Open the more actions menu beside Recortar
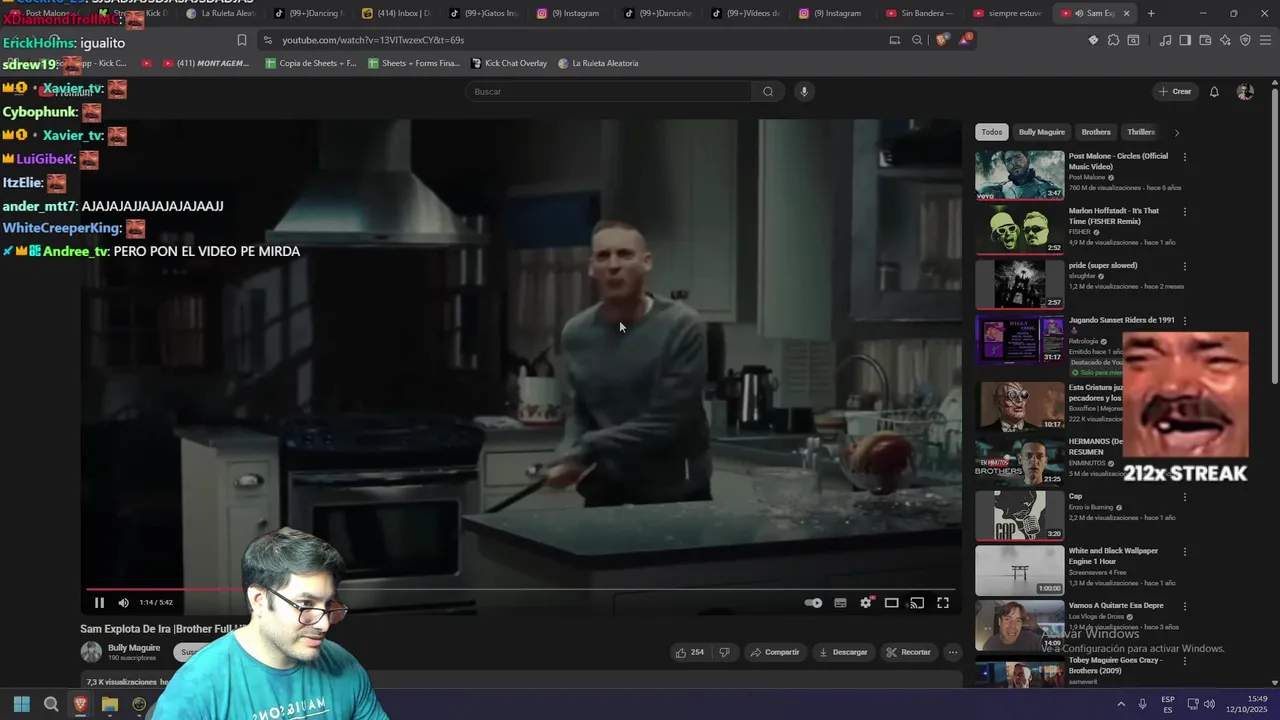The height and width of the screenshot is (720, 1280). coord(953,652)
